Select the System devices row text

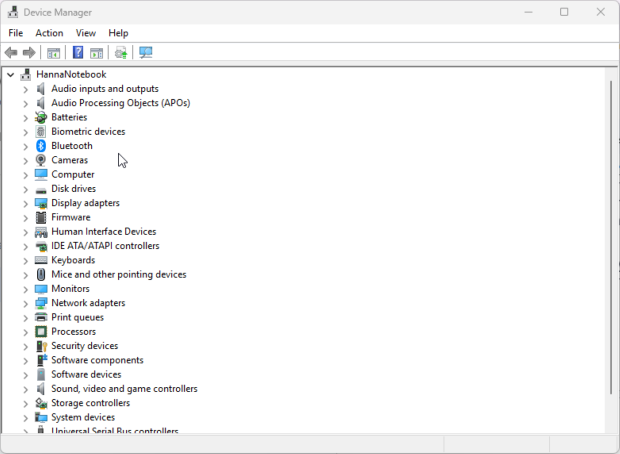83,417
